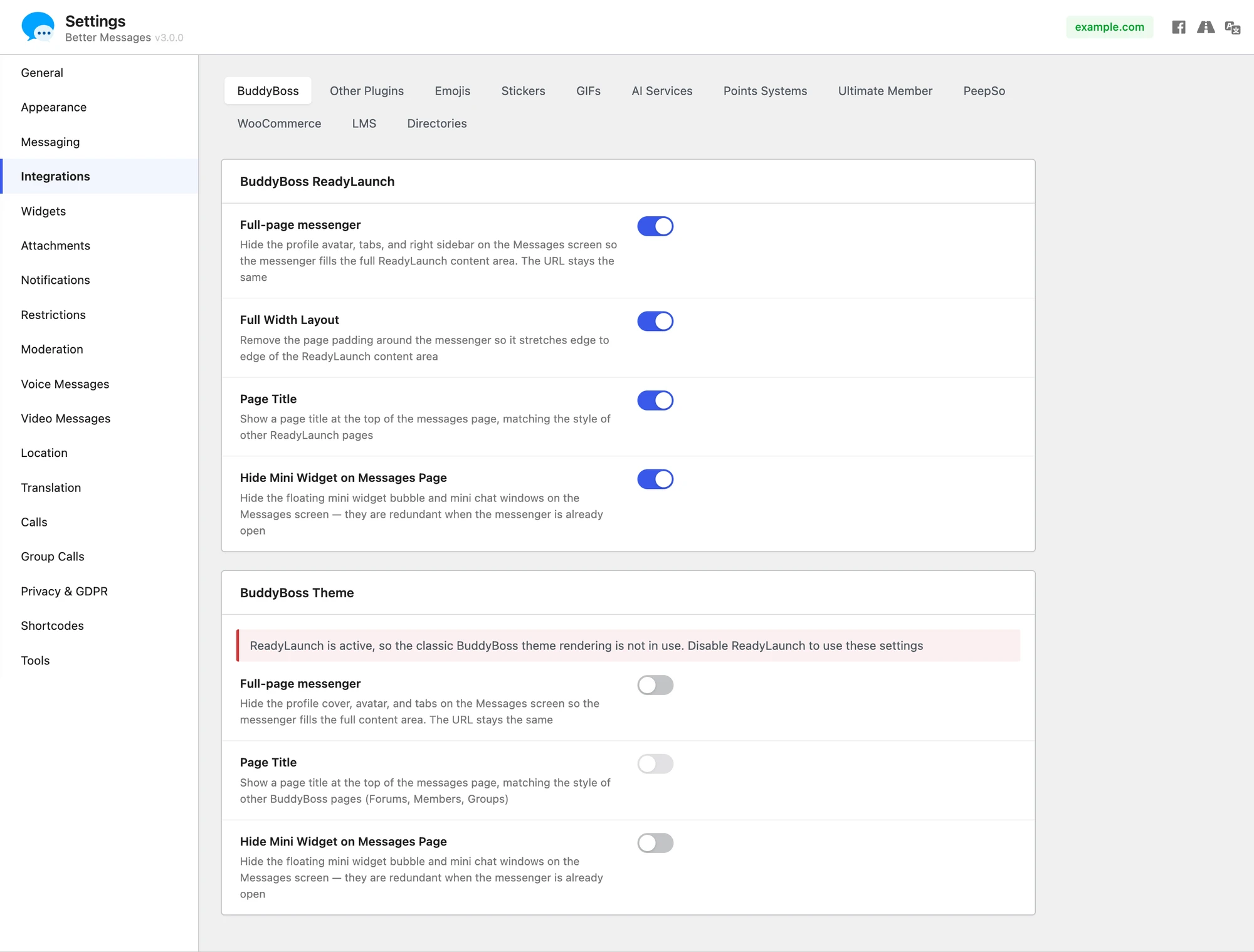Click the Full Width Layout label
This screenshot has width=1254, height=952.
[x=289, y=320]
